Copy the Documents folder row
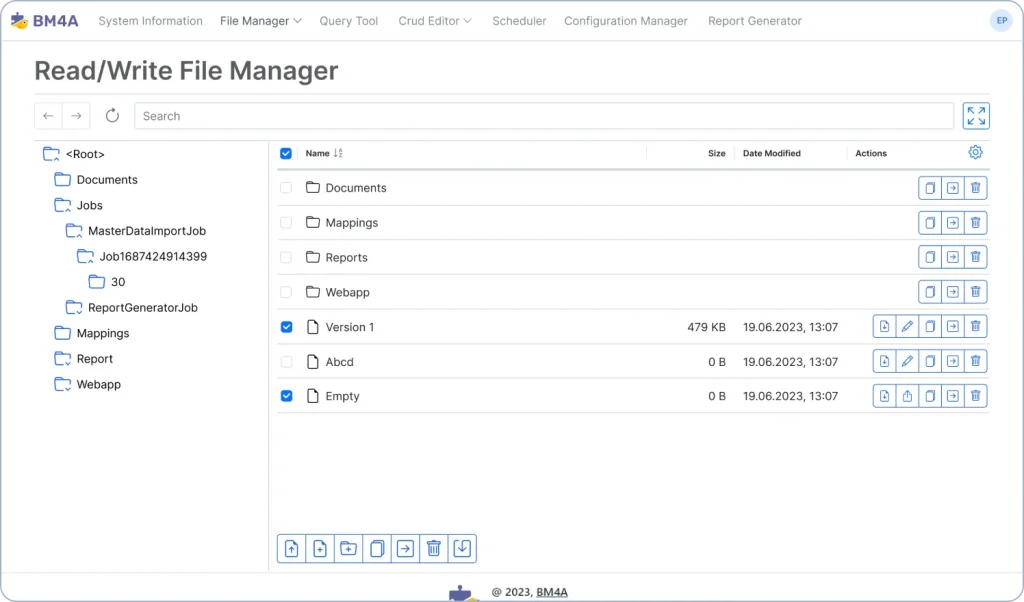Image resolution: width=1024 pixels, height=602 pixels. tap(930, 188)
